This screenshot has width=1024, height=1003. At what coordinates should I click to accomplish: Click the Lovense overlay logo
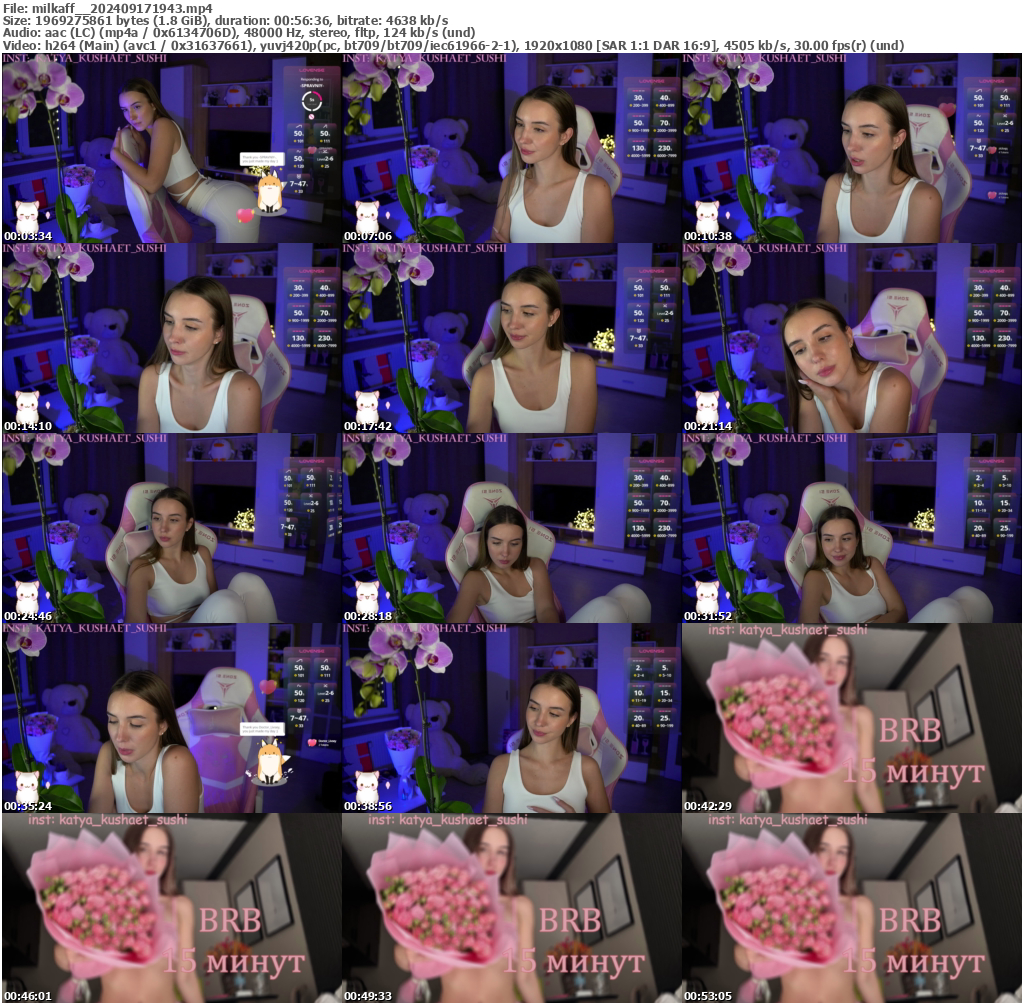click(x=311, y=71)
